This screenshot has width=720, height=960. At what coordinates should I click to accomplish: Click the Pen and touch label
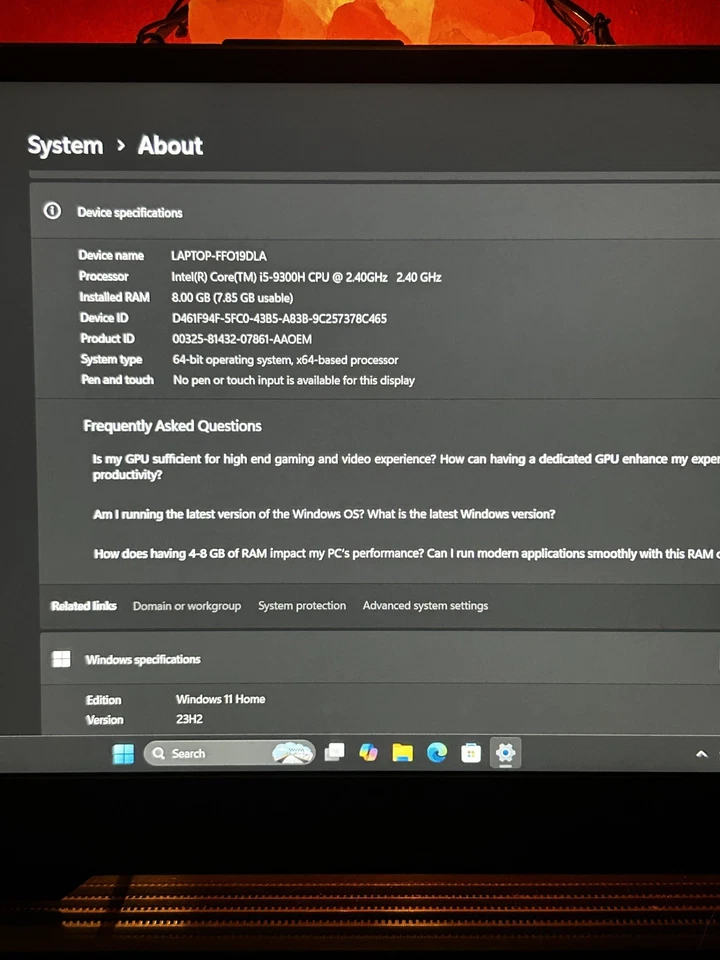(118, 380)
